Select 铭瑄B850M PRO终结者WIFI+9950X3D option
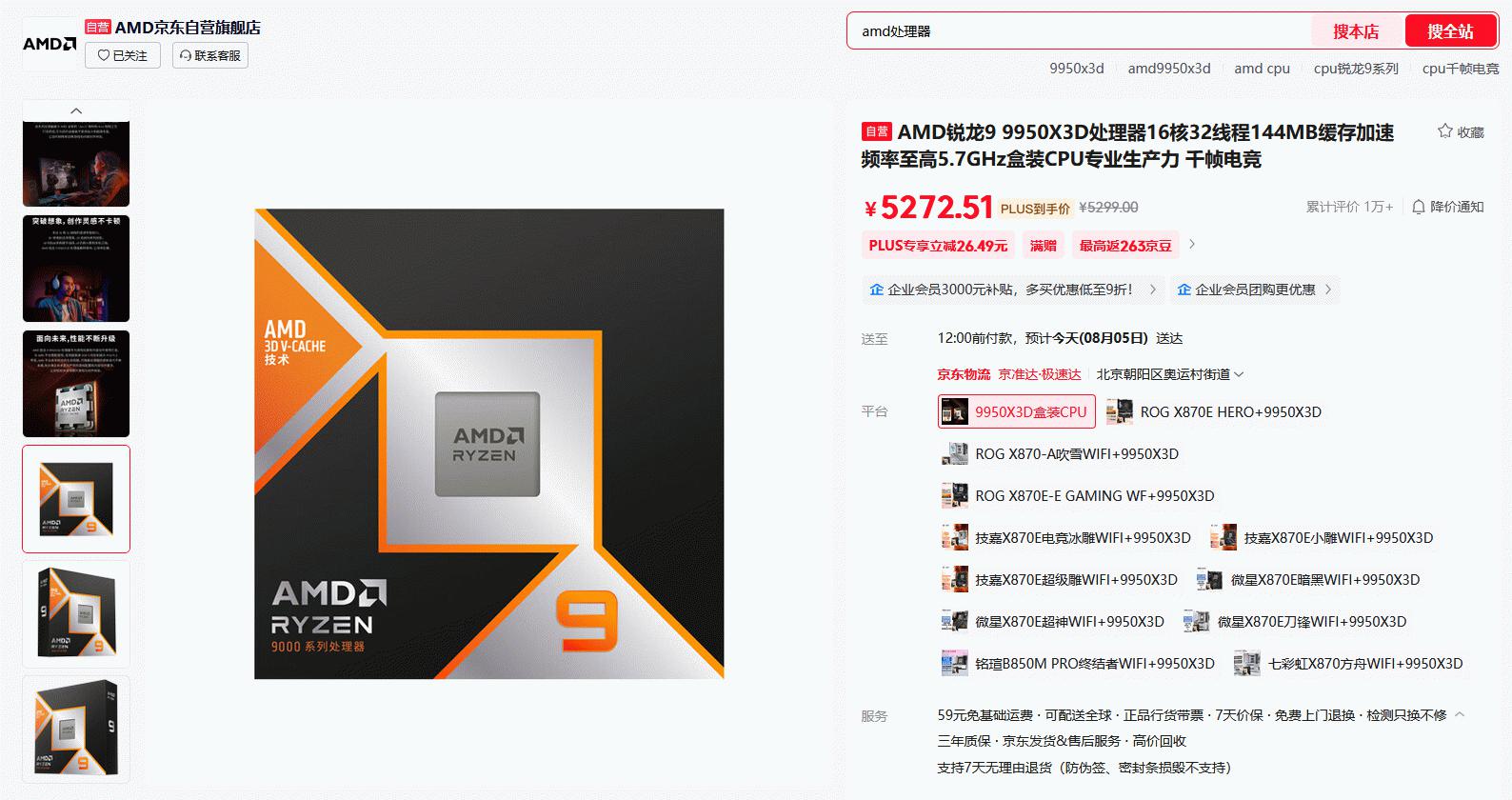 (x=1079, y=664)
